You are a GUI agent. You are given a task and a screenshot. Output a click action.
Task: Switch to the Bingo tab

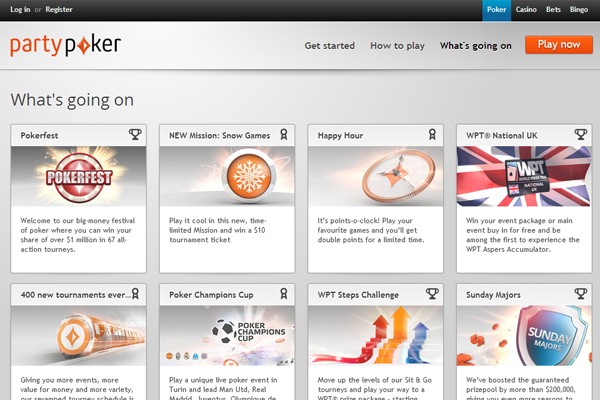(x=579, y=10)
